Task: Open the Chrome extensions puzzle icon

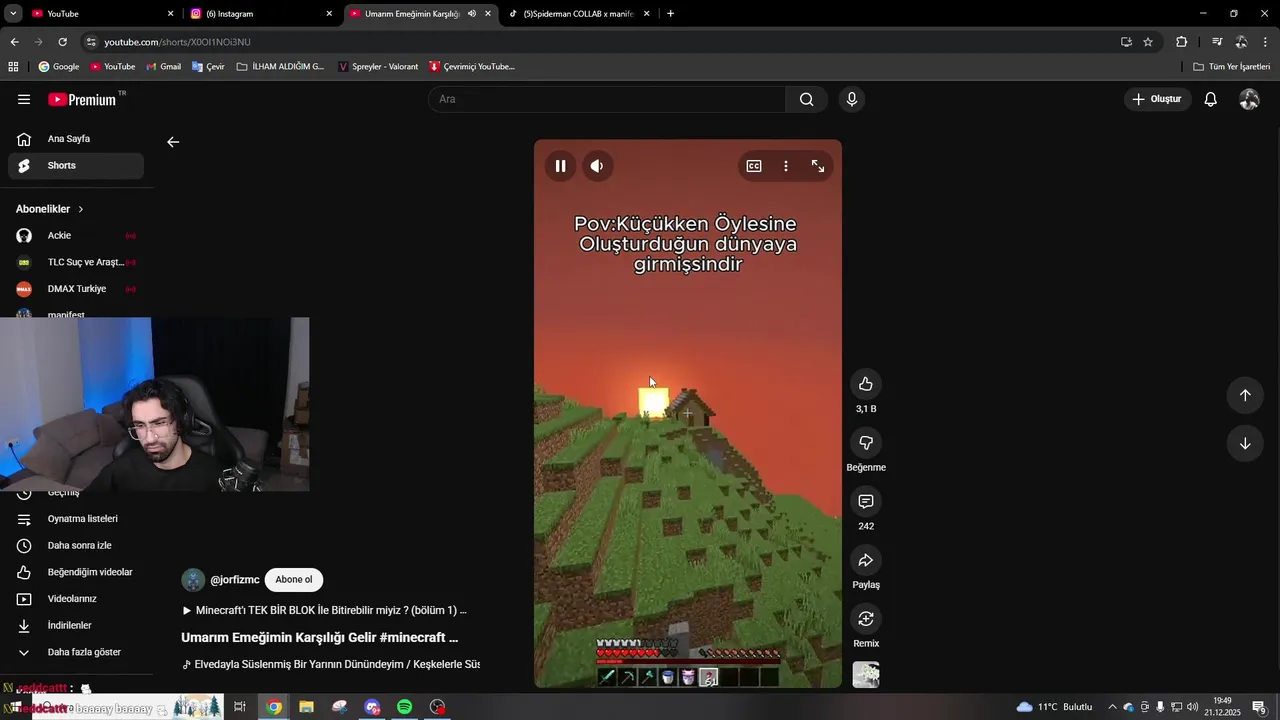Action: coord(1181,42)
